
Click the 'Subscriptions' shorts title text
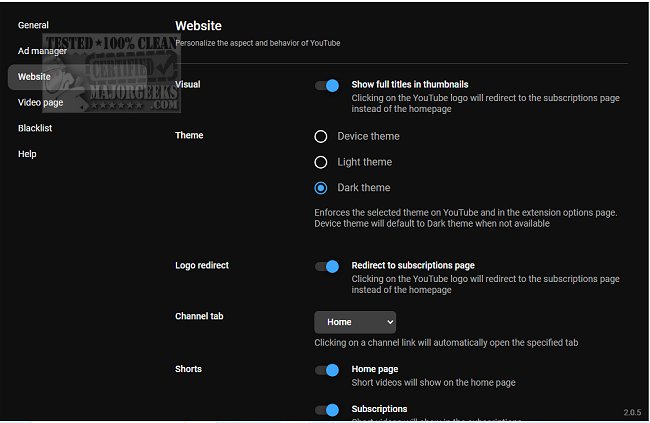click(379, 409)
